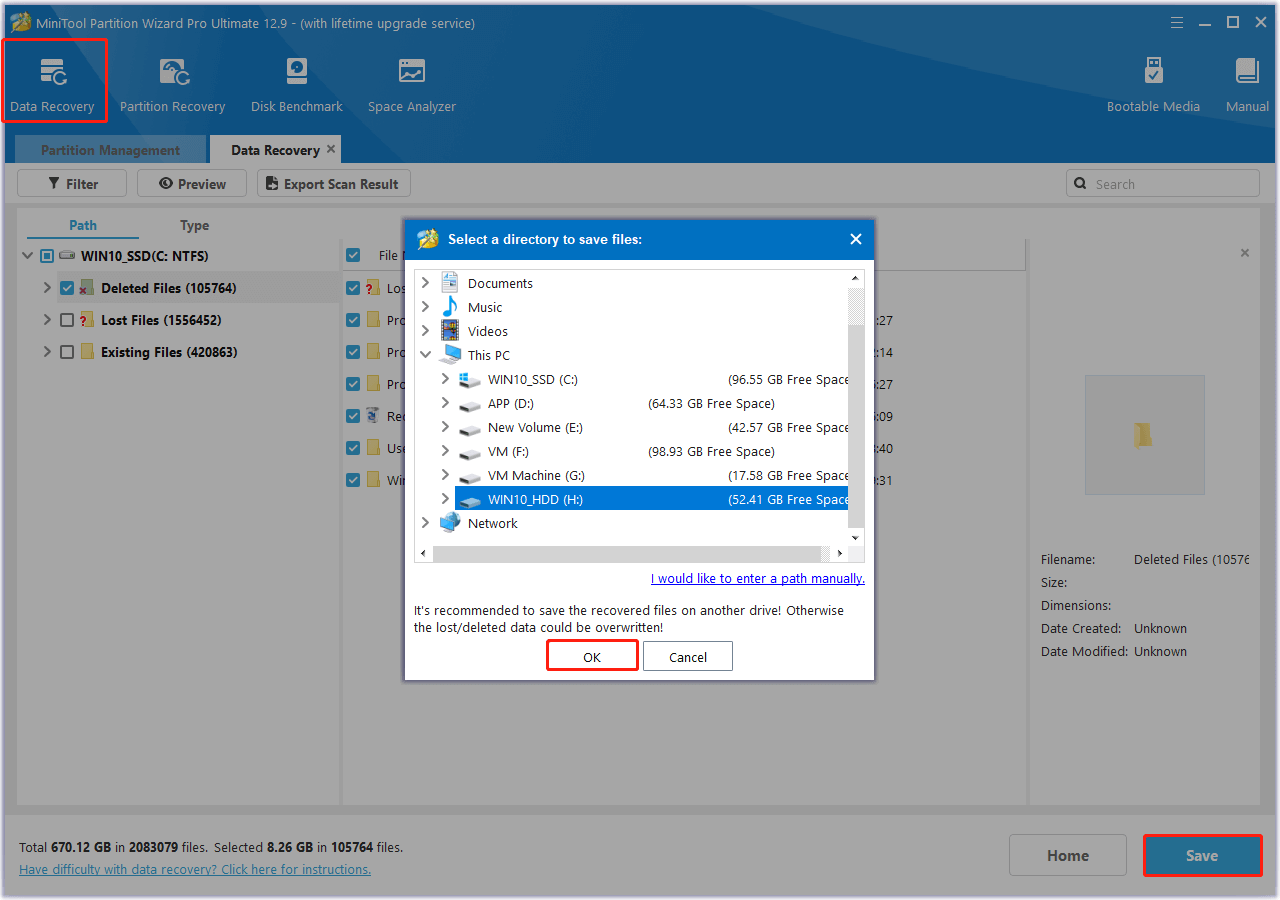1280x900 pixels.
Task: Expand Existing Files node
Action: point(46,352)
